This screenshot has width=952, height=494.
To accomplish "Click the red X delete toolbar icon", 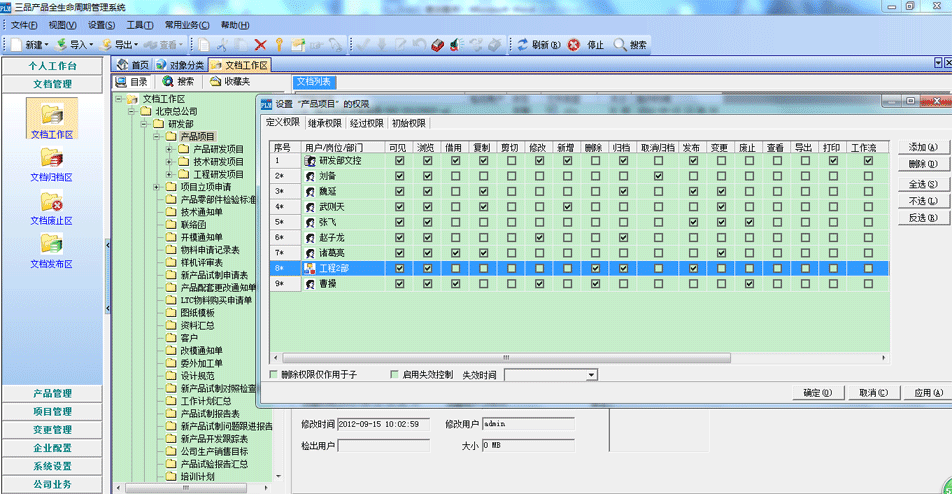I will [x=260, y=45].
